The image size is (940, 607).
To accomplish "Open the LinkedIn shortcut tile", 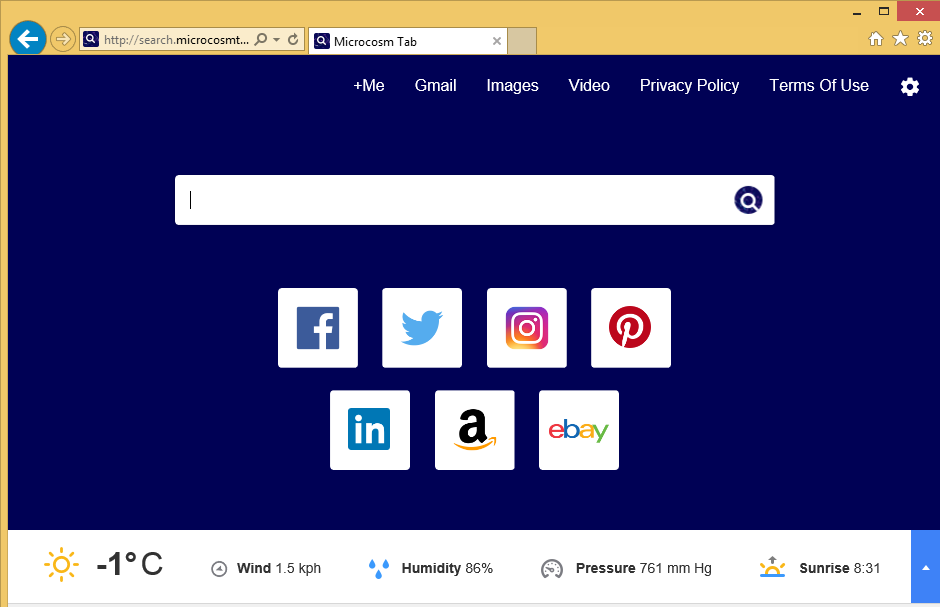I will click(370, 430).
